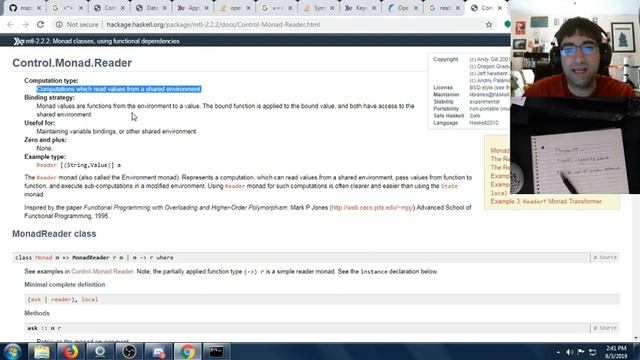This screenshot has width=640, height=360.
Task: Click the highlighted Computation type description
Action: [119, 89]
